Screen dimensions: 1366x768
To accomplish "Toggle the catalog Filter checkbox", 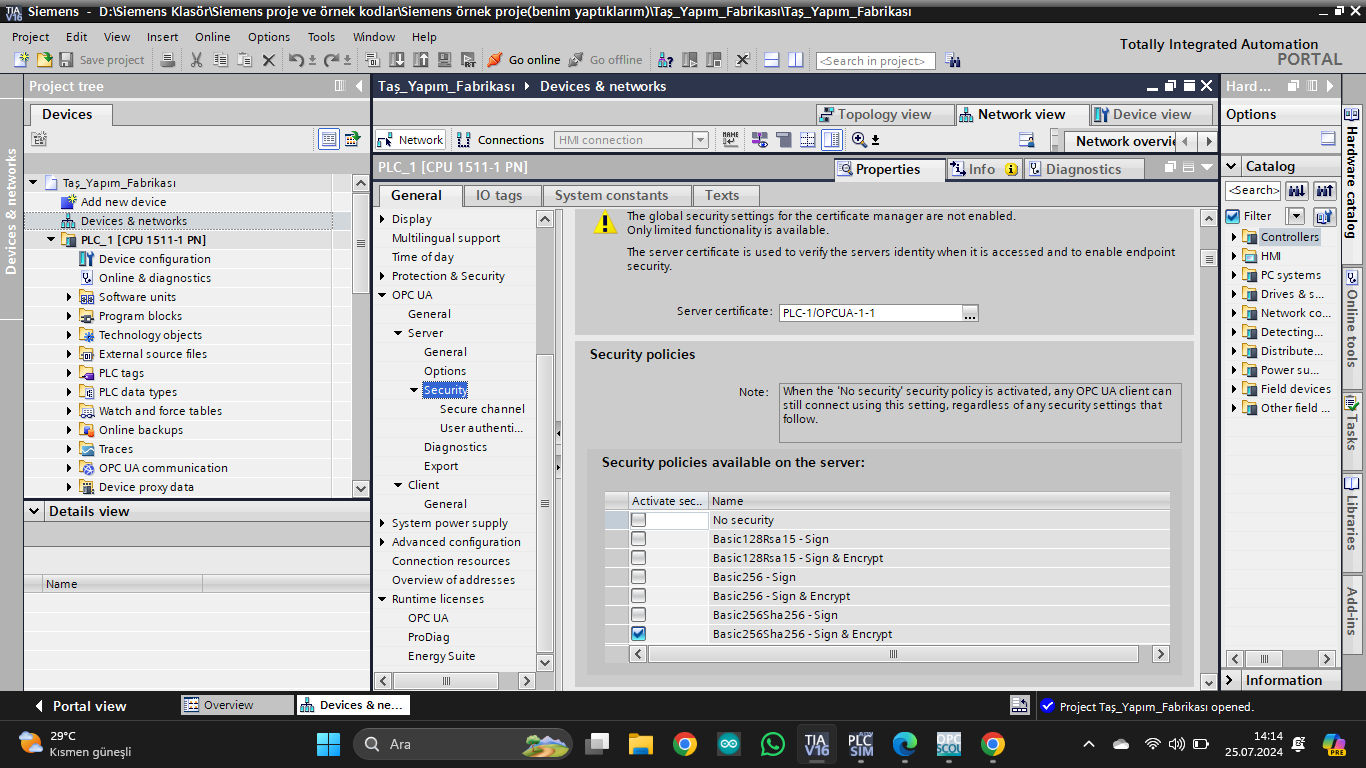I will (1233, 216).
